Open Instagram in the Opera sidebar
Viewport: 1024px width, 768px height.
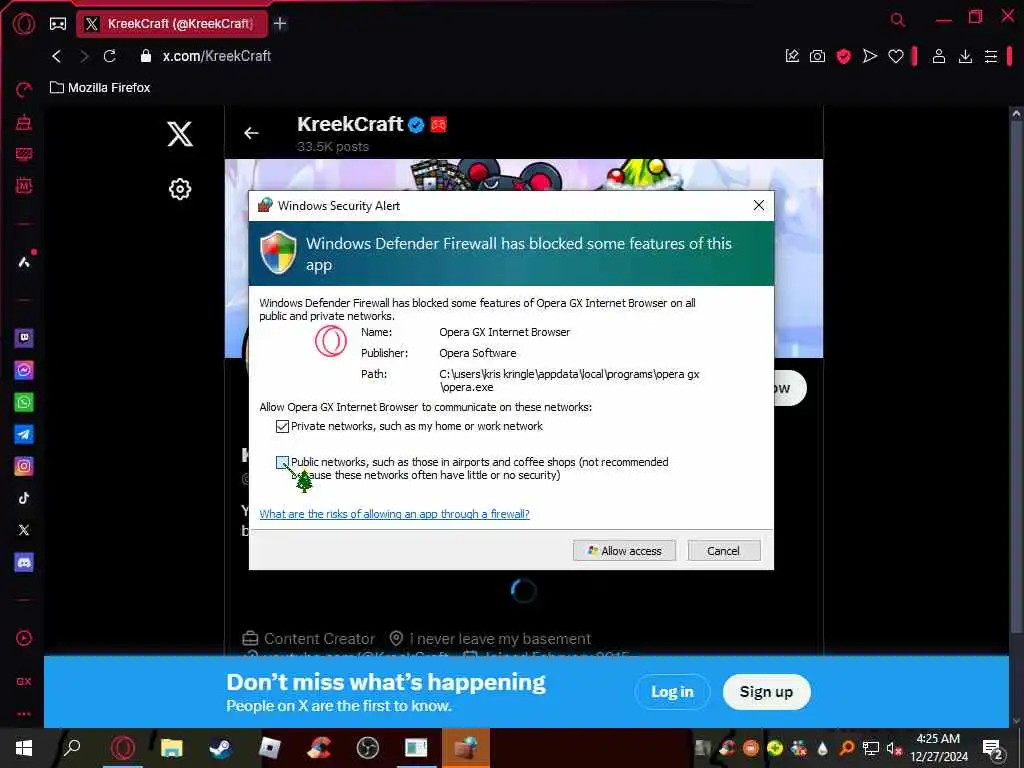24,466
